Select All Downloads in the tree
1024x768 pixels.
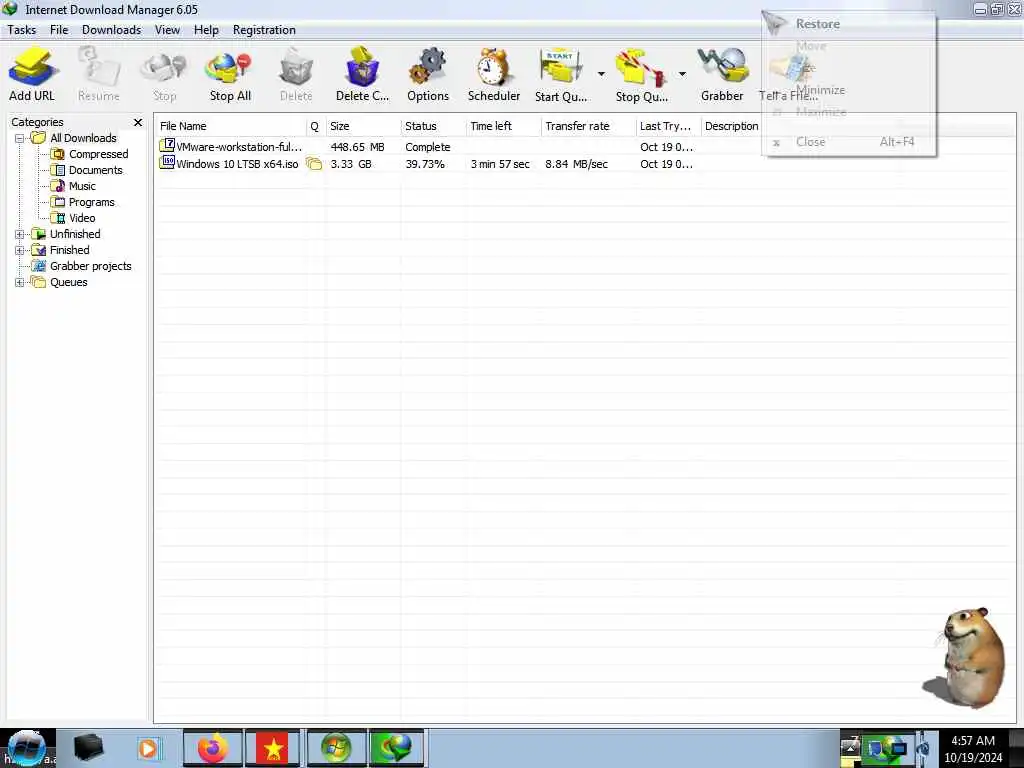tap(84, 138)
